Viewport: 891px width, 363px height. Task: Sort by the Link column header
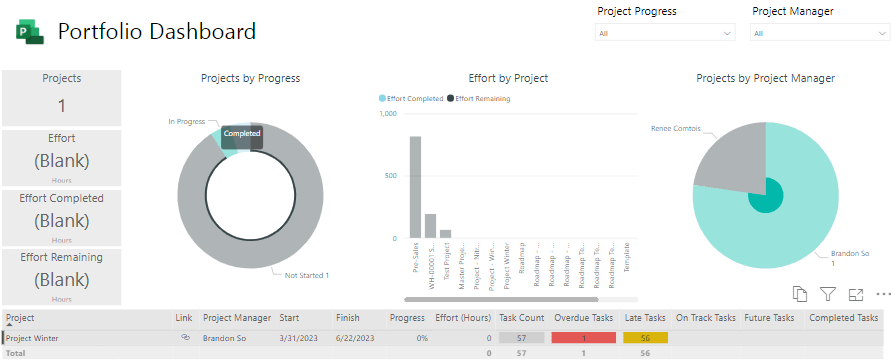184,318
